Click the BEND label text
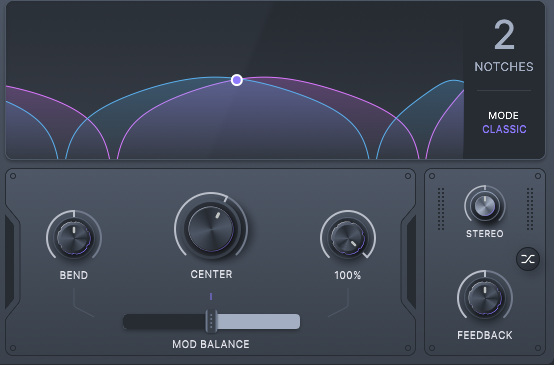This screenshot has width=554, height=365. [73, 275]
